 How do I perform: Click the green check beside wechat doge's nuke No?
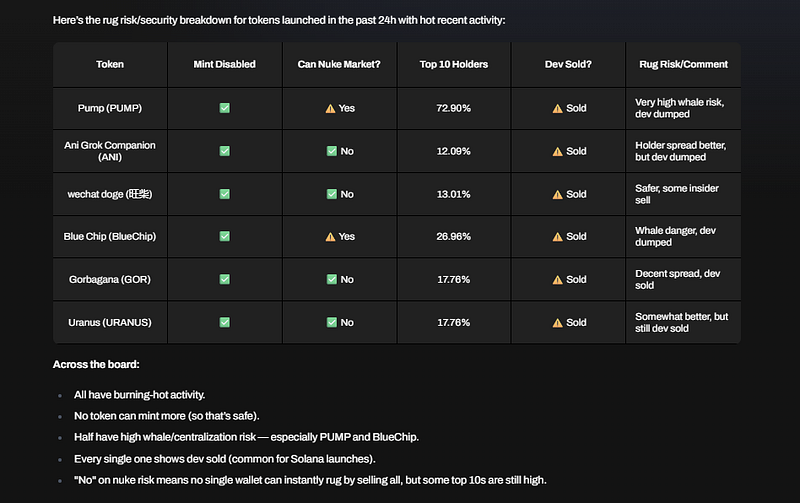tap(331, 194)
